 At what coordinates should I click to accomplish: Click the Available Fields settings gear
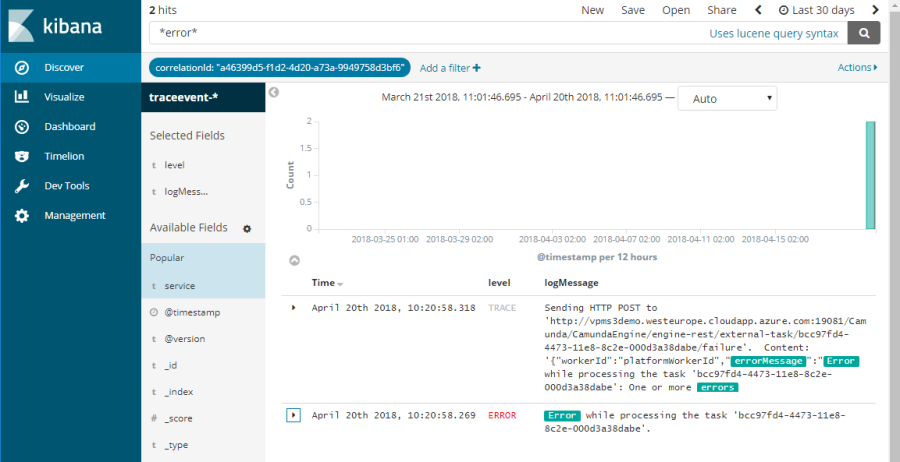(x=247, y=229)
